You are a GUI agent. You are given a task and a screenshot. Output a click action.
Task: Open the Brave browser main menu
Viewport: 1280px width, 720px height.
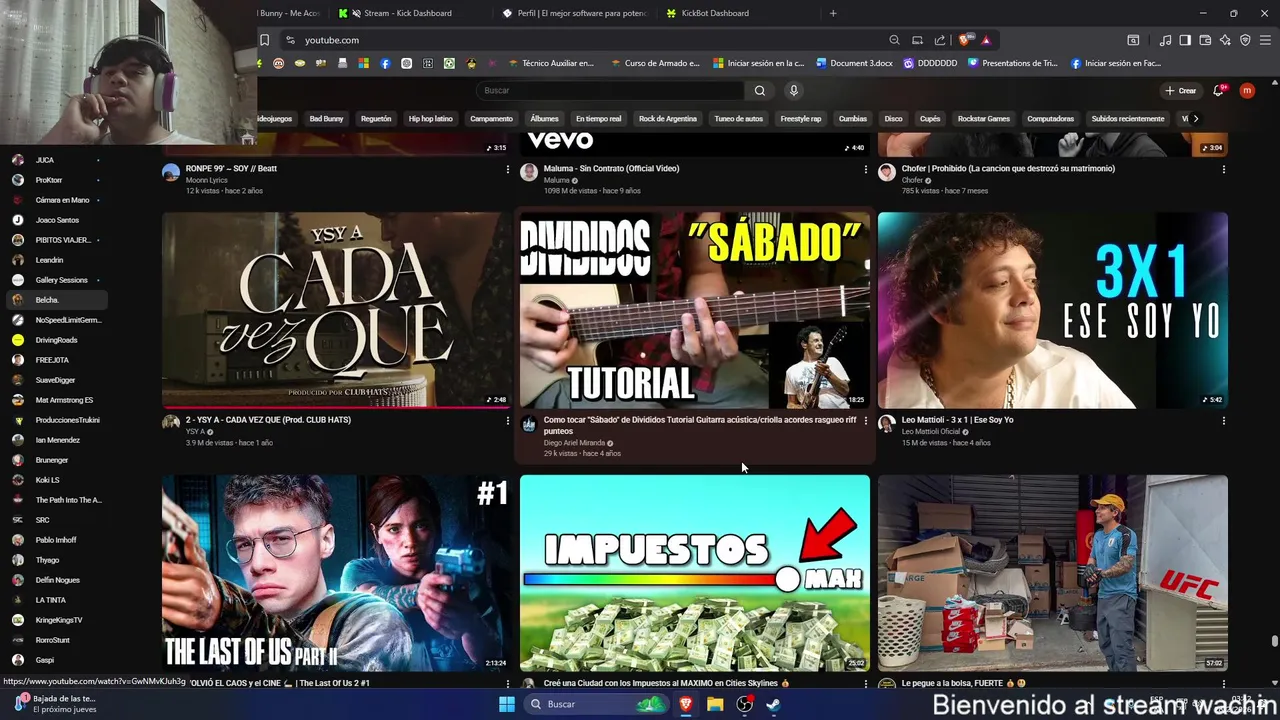tap(1266, 40)
